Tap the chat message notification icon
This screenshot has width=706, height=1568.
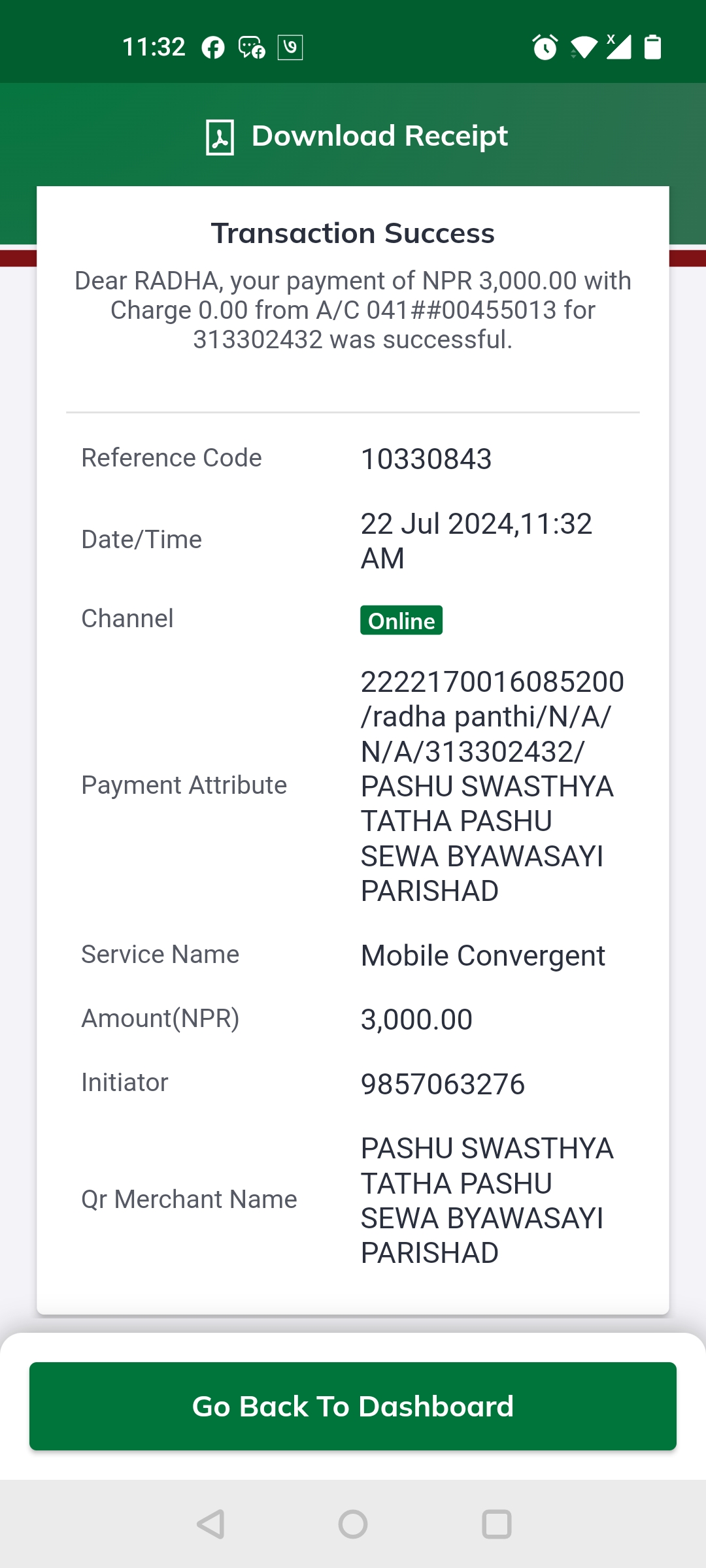click(x=252, y=48)
